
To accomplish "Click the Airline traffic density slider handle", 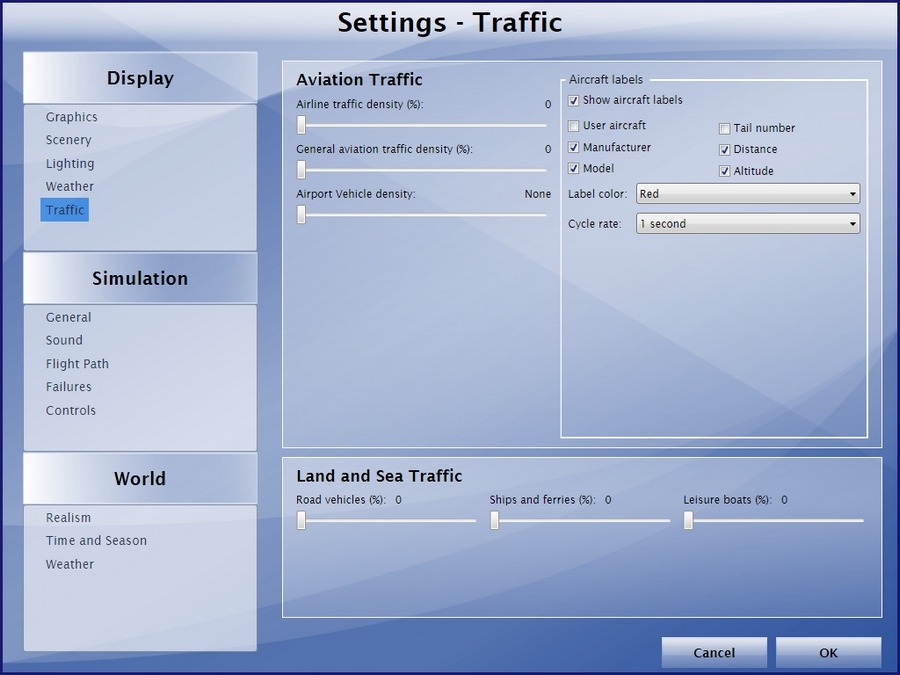I will 301,125.
